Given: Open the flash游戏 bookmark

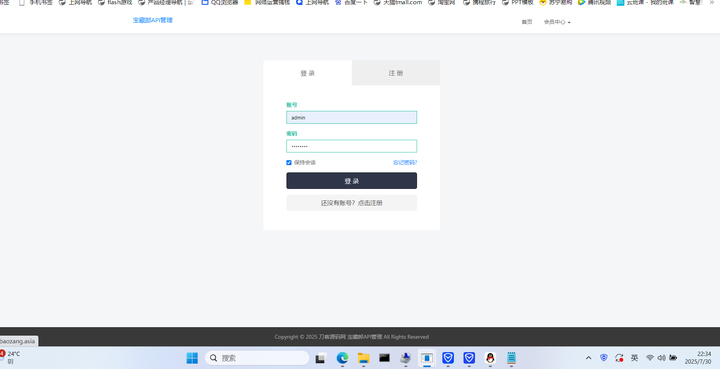Looking at the screenshot, I should point(115,2).
